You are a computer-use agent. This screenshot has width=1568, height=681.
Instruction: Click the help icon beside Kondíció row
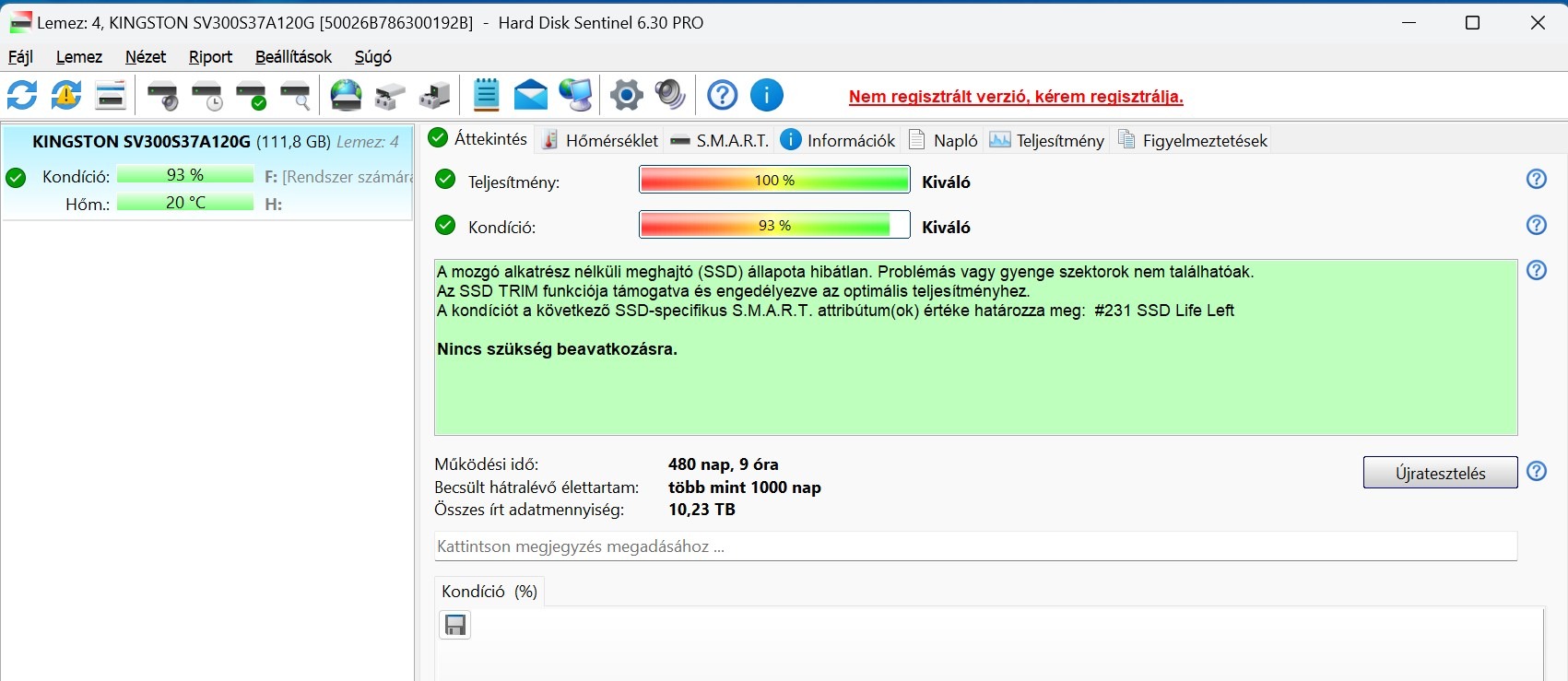coord(1537,225)
